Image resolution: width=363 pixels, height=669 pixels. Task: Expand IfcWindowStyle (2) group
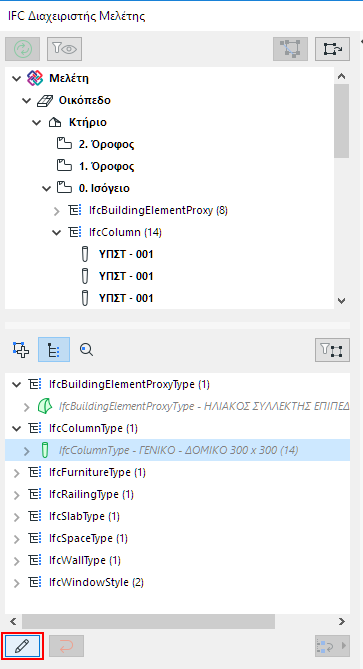point(17,583)
